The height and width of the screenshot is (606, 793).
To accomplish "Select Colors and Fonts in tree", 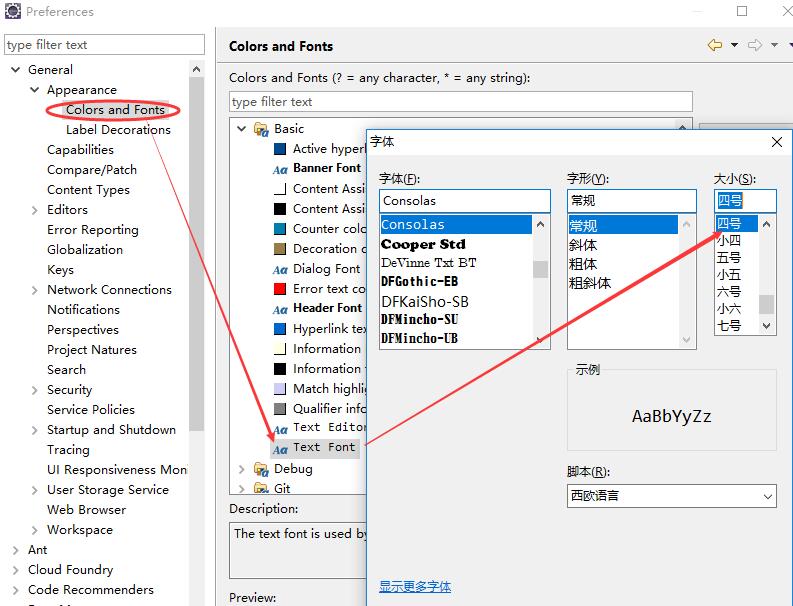I will coord(115,110).
